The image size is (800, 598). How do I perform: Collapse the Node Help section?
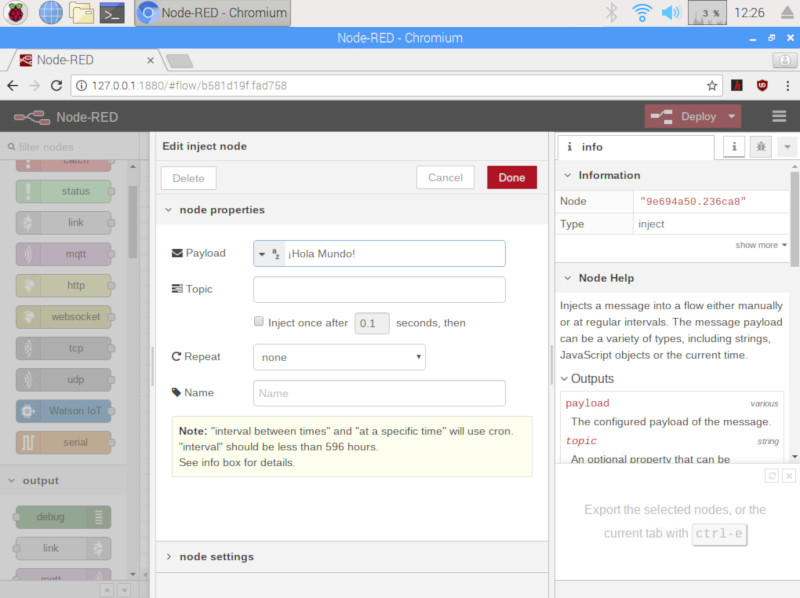pos(599,278)
